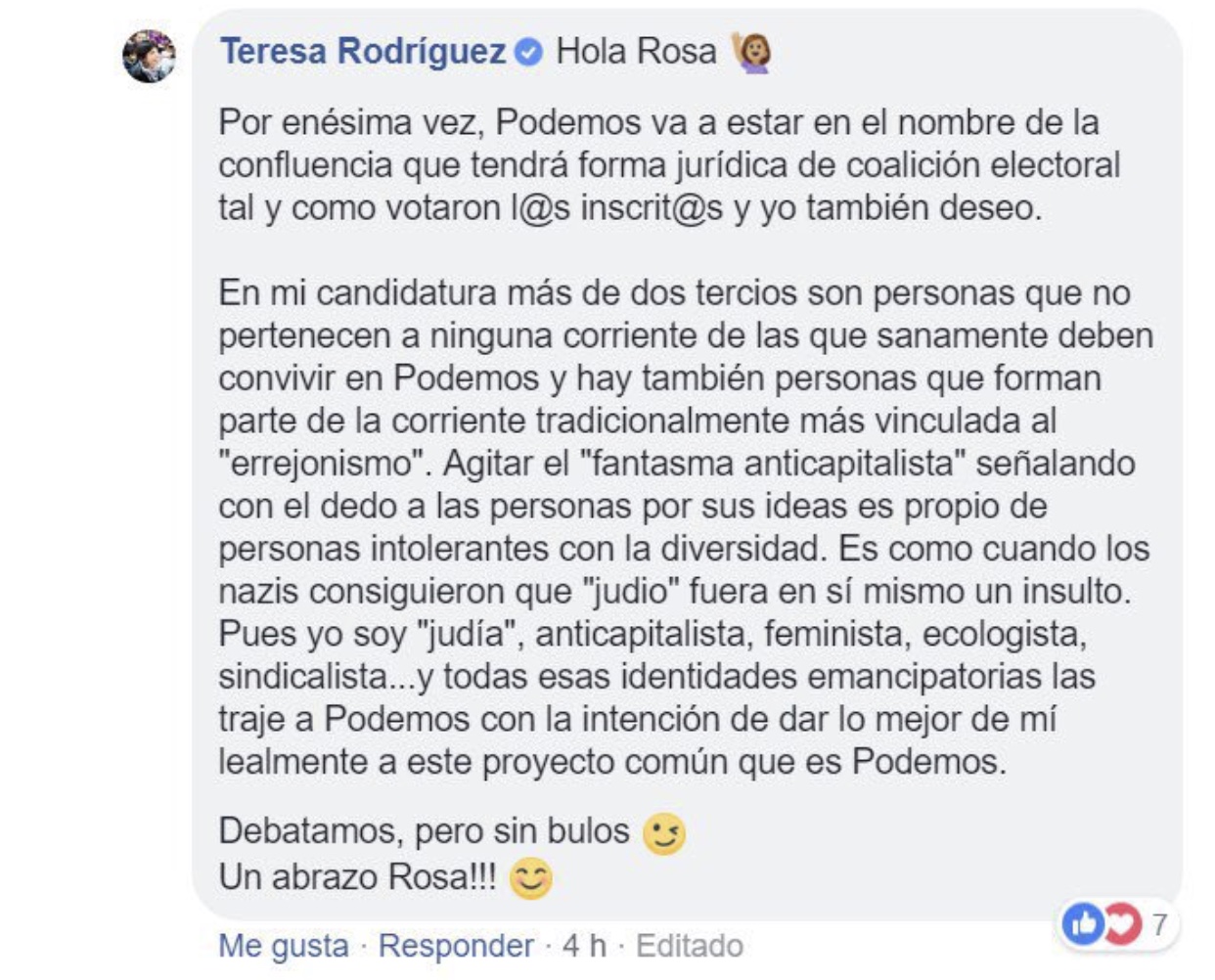The width and height of the screenshot is (1215, 980).
Task: Click the raising hand emoji
Action: [x=752, y=52]
